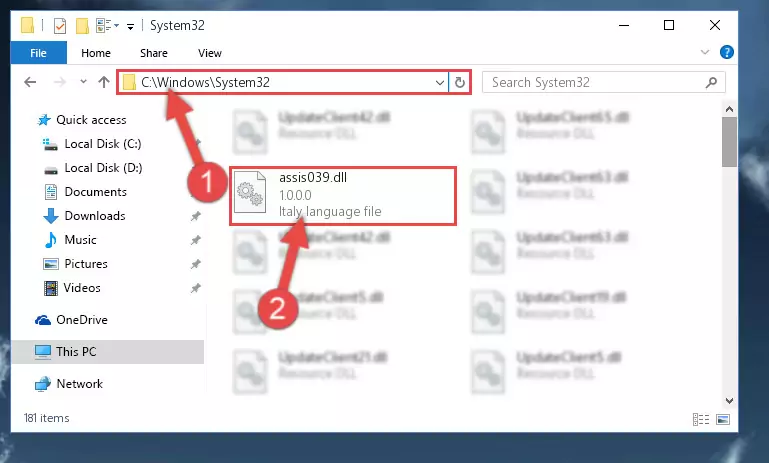
Task: Refresh the System32 folder view
Action: point(460,82)
